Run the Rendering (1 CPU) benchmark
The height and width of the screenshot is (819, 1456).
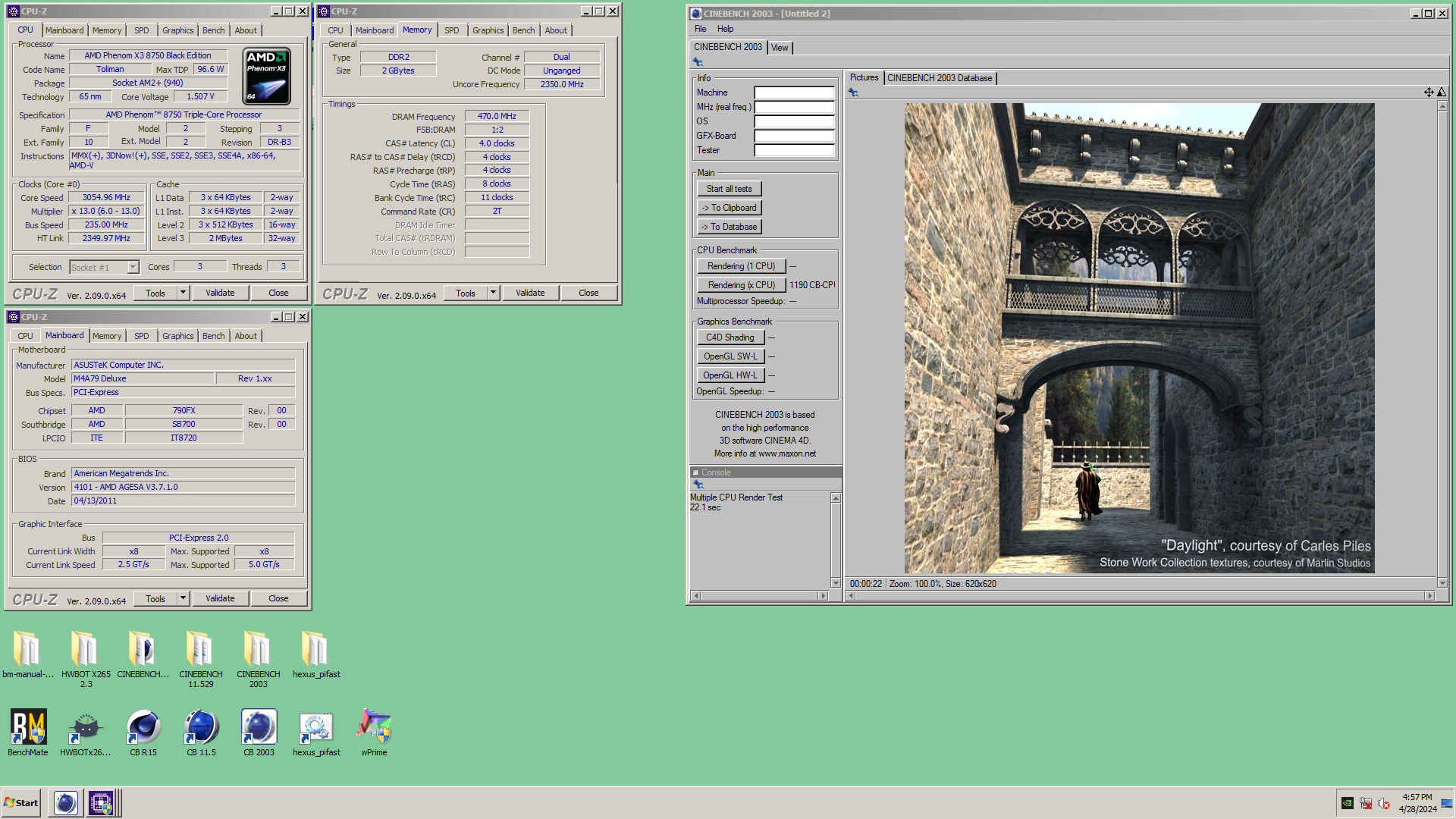click(741, 266)
